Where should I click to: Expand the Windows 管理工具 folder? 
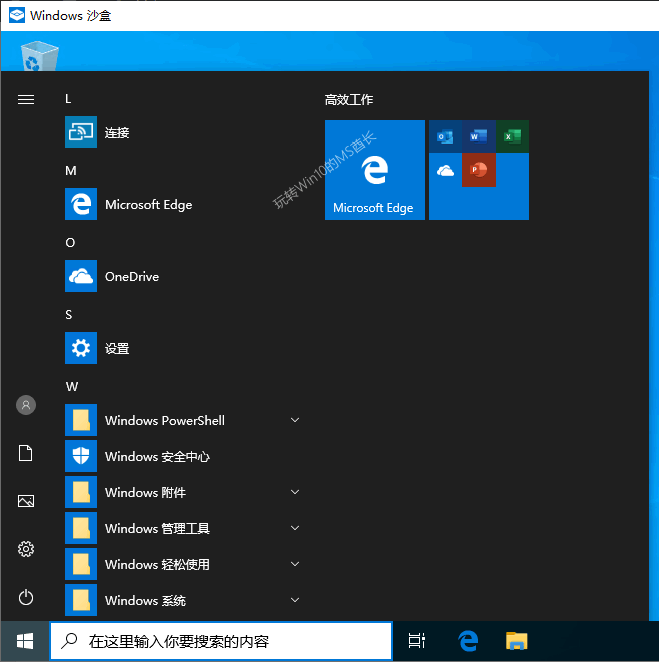pyautogui.click(x=295, y=528)
